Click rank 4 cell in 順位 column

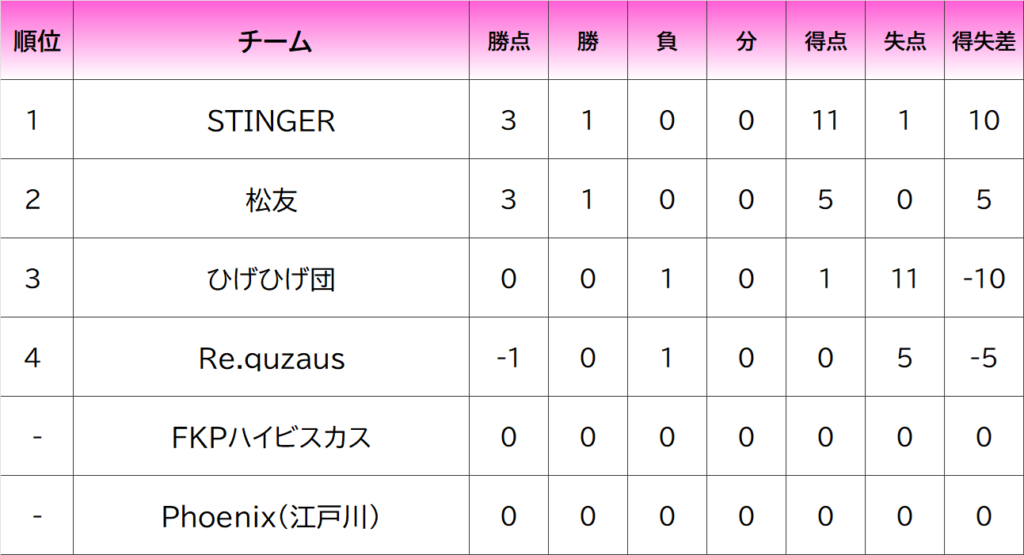click(37, 357)
